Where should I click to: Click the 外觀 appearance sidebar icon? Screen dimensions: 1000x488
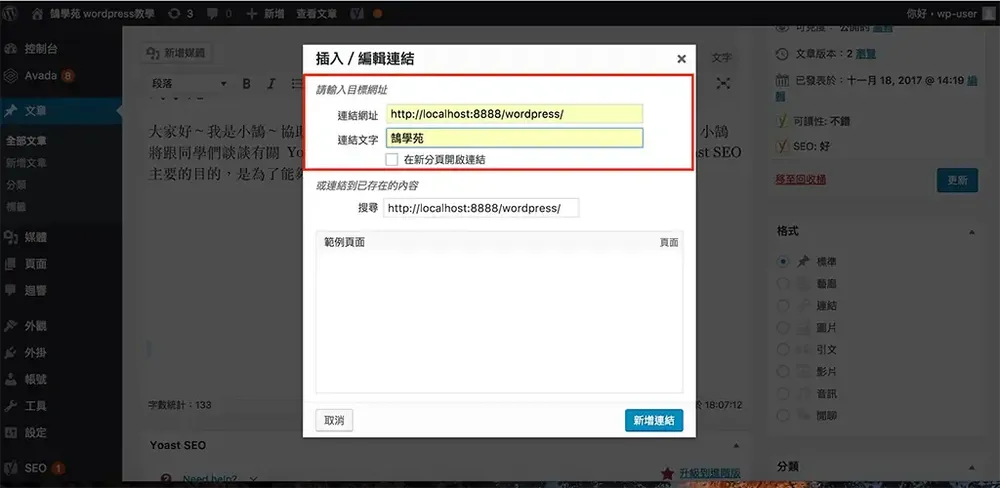click(10, 326)
